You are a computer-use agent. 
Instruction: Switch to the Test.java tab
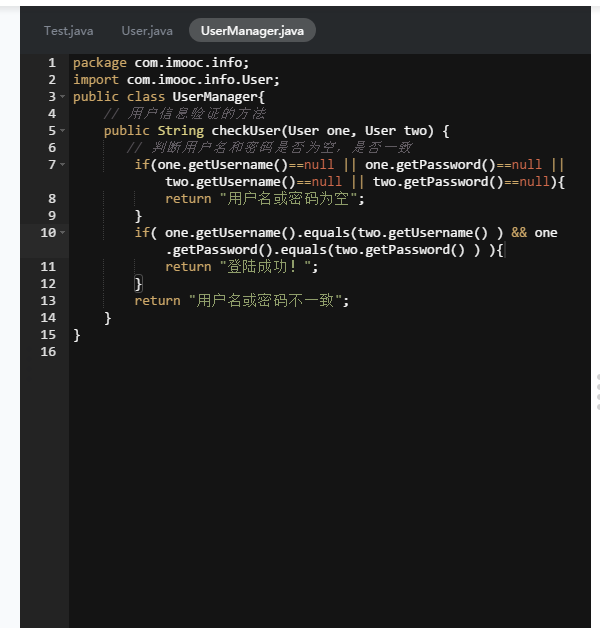(x=68, y=31)
